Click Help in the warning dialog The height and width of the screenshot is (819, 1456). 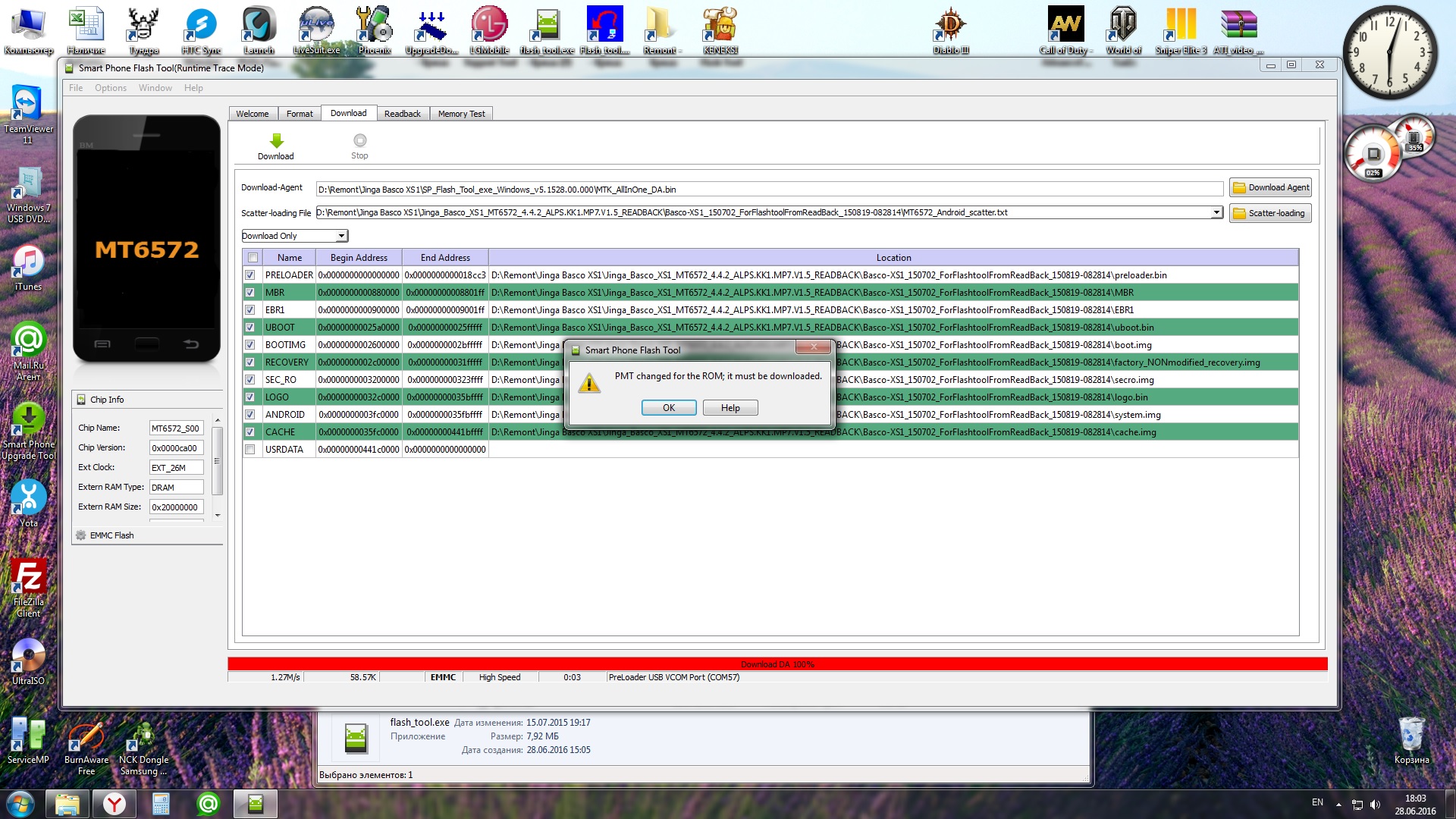click(x=730, y=408)
